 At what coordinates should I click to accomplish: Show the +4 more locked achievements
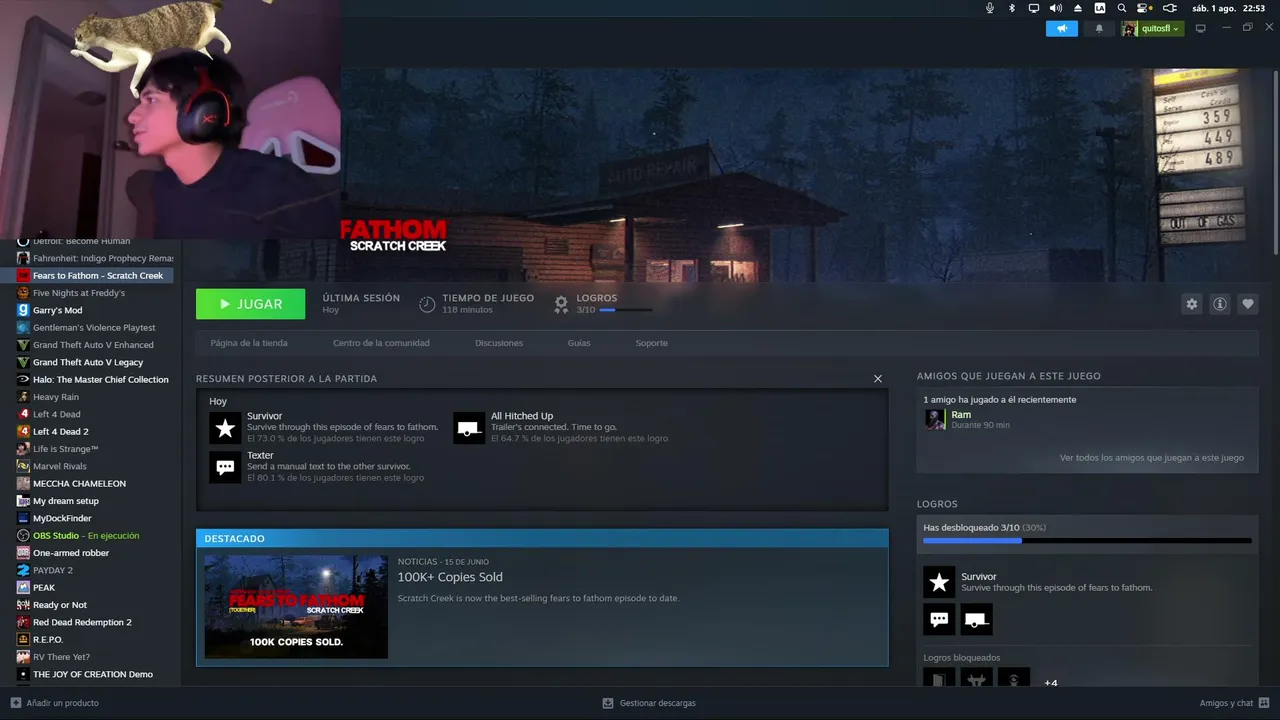click(1050, 683)
